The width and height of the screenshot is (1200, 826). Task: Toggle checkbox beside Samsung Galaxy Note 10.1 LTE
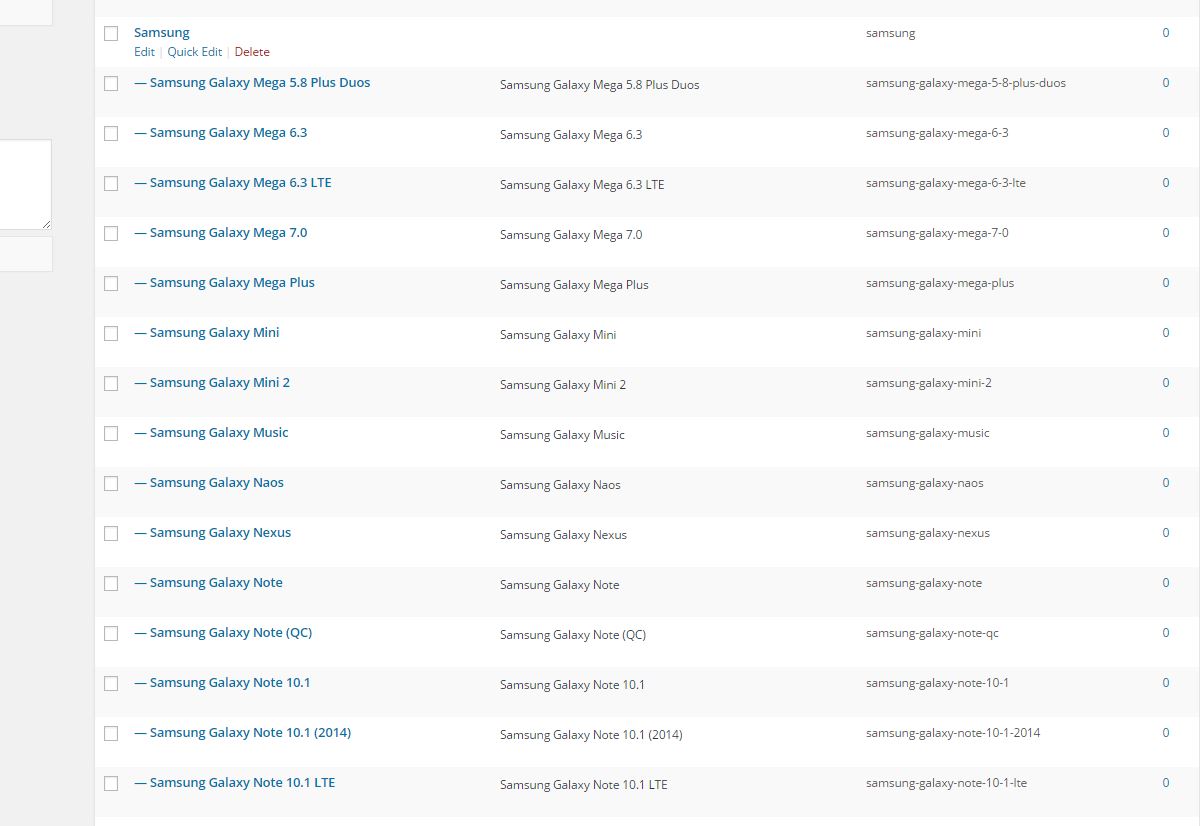[x=111, y=784]
